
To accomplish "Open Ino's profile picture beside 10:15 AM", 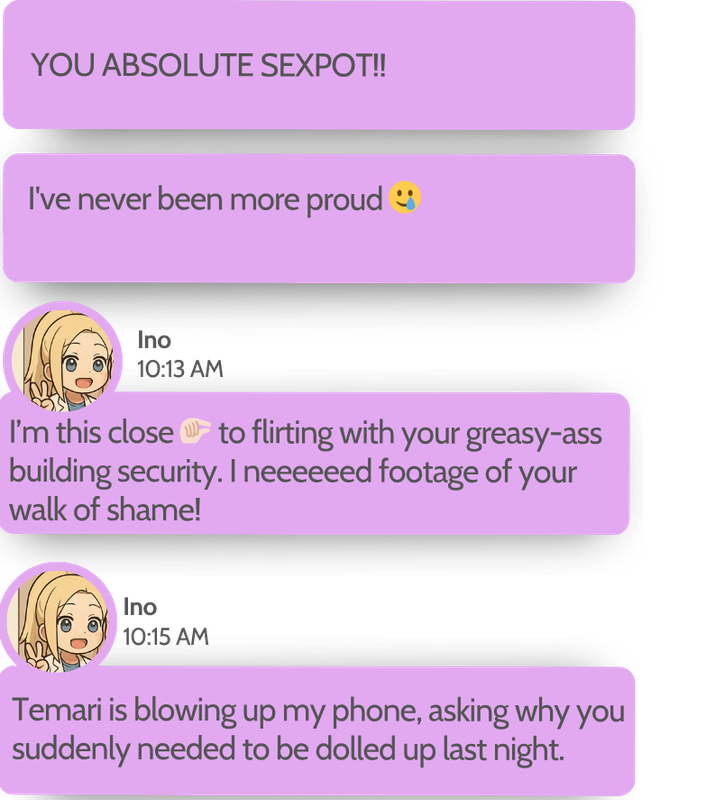I will click(59, 620).
